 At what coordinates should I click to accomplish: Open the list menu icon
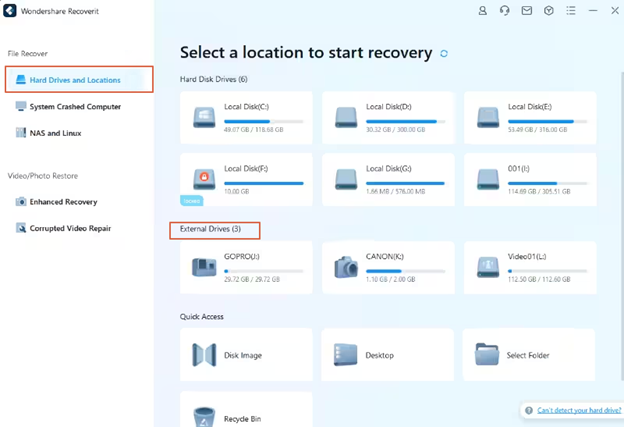(571, 11)
